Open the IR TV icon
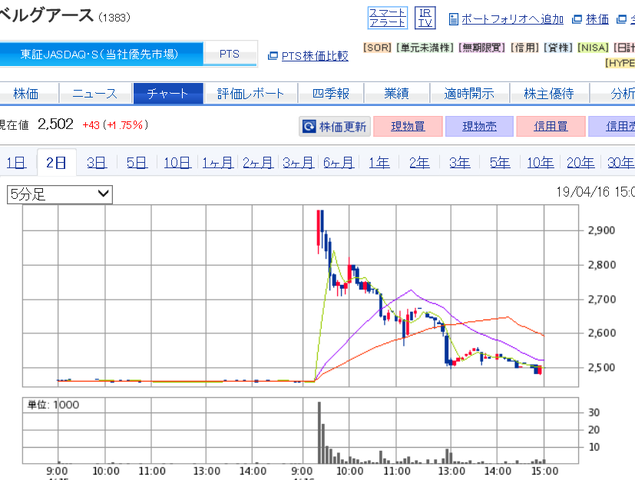This screenshot has width=635, height=480. tap(425, 18)
